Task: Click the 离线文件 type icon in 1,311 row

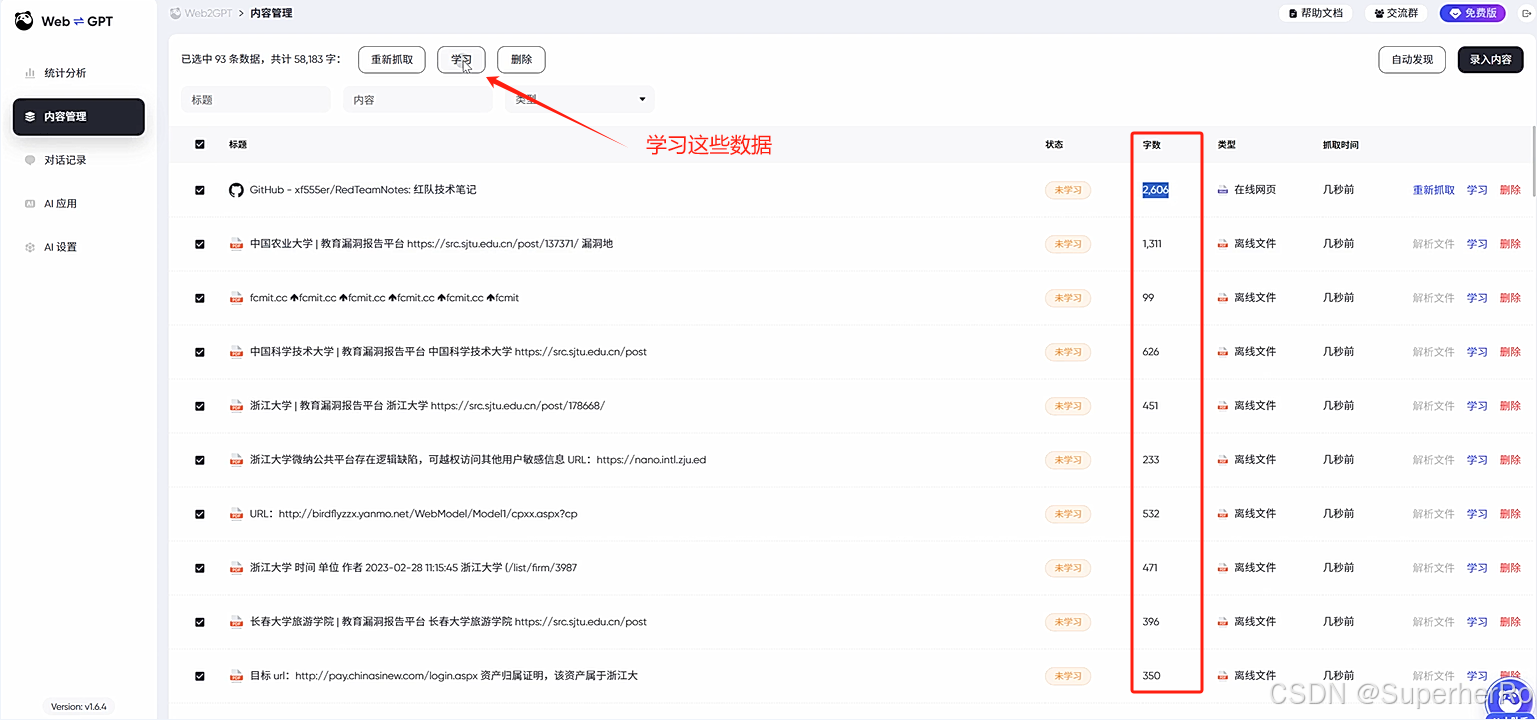Action: [1222, 244]
